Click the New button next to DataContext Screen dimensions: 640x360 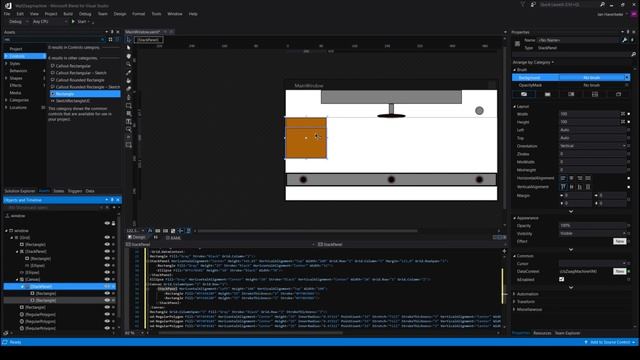click(619, 271)
